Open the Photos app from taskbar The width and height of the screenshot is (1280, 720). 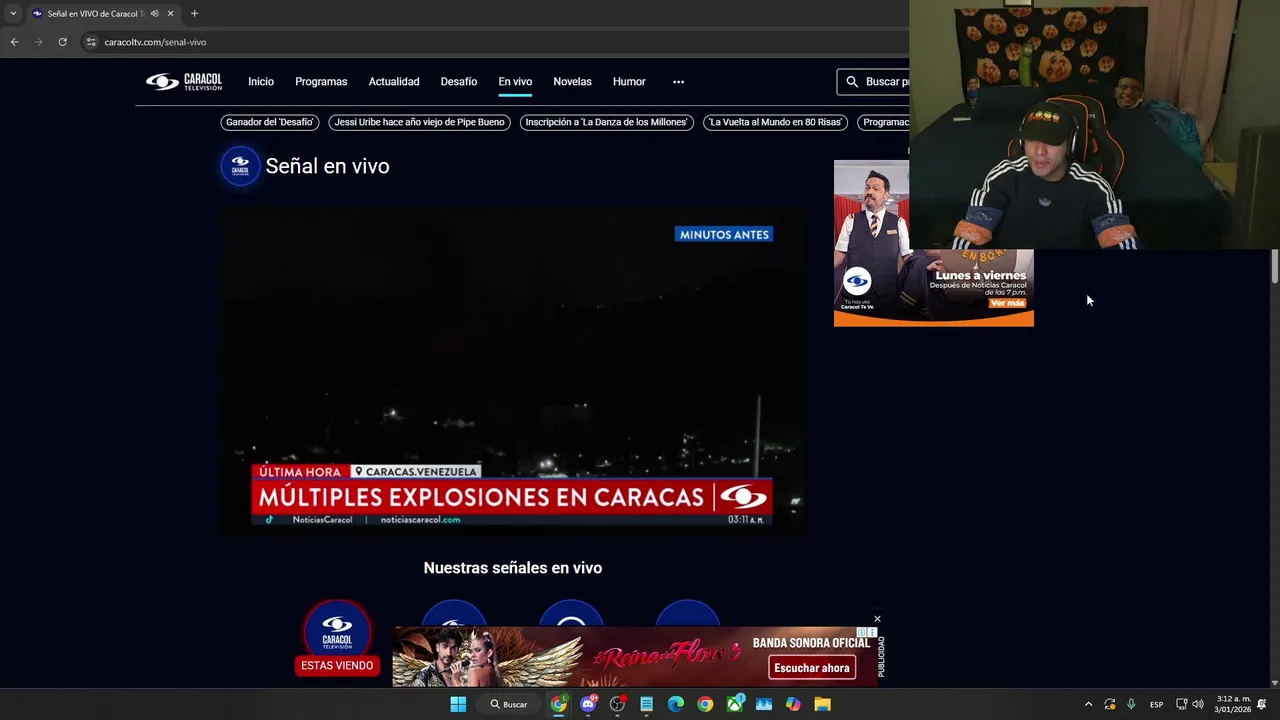[764, 704]
